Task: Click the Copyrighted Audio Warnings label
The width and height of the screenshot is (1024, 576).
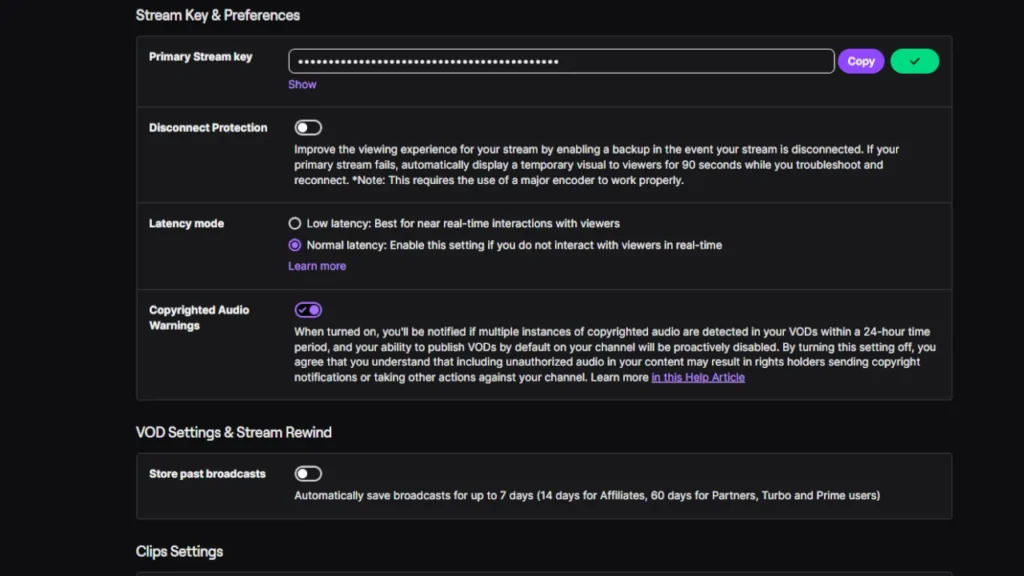Action: tap(199, 317)
